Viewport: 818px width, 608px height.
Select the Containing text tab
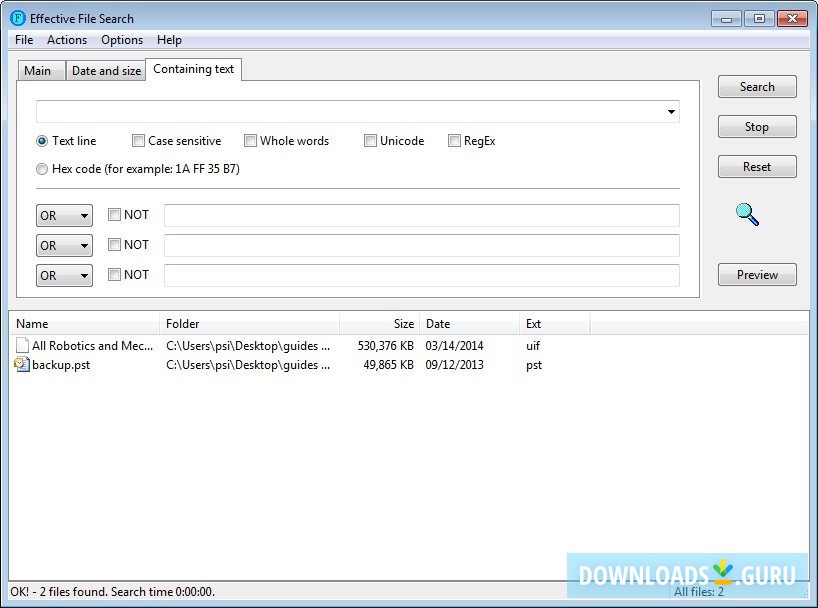coord(194,69)
